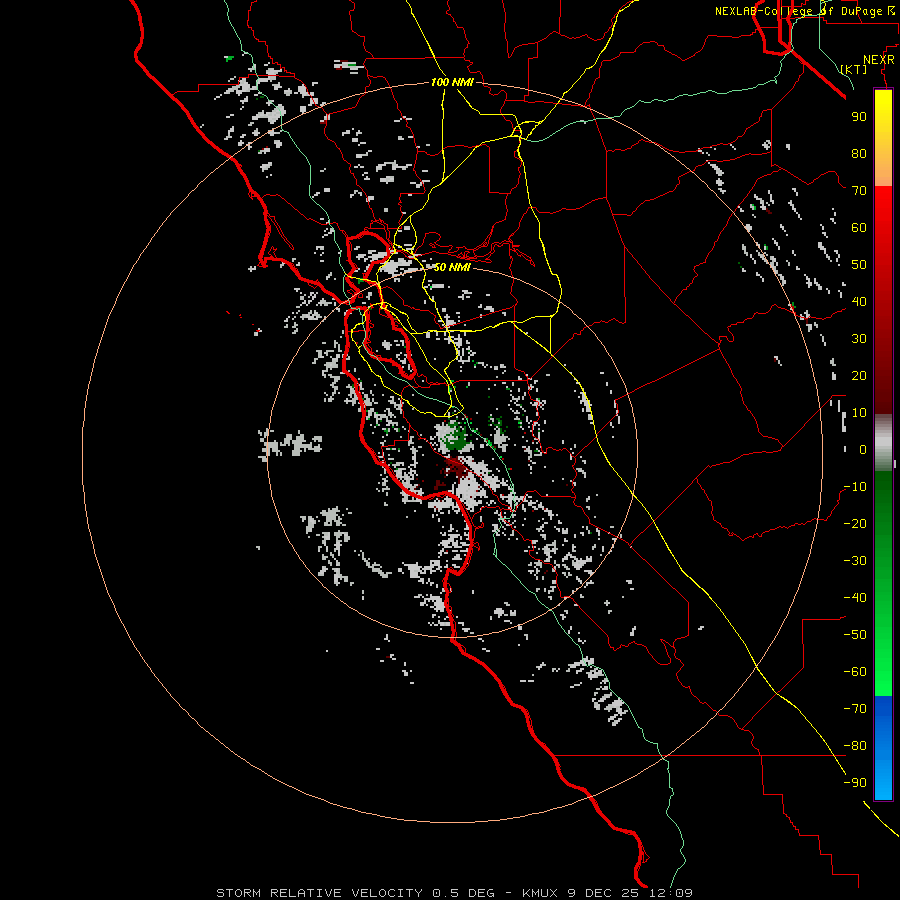Click the 0 value on the velocity scale

point(863,449)
